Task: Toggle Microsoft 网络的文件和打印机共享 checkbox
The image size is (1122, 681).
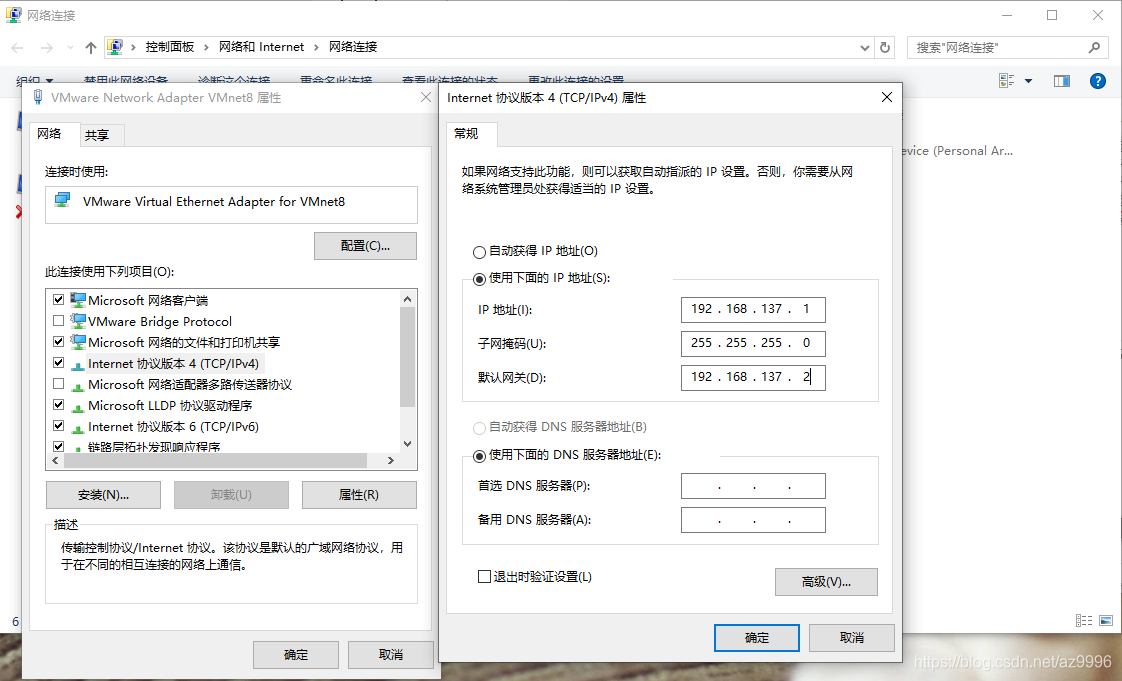Action: click(59, 341)
